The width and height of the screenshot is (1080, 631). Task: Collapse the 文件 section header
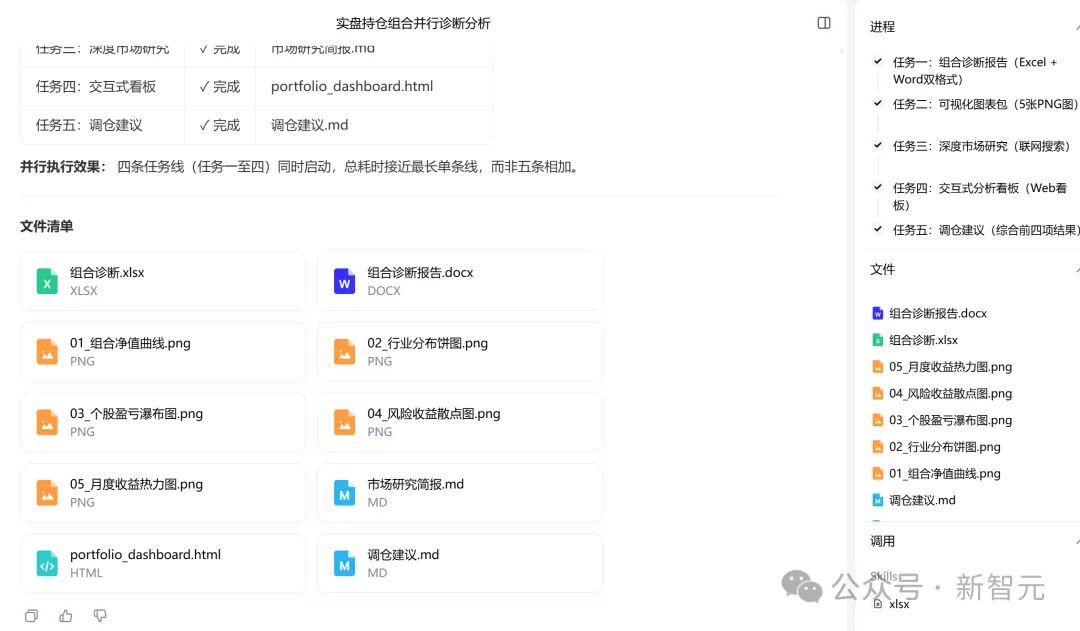[972, 269]
